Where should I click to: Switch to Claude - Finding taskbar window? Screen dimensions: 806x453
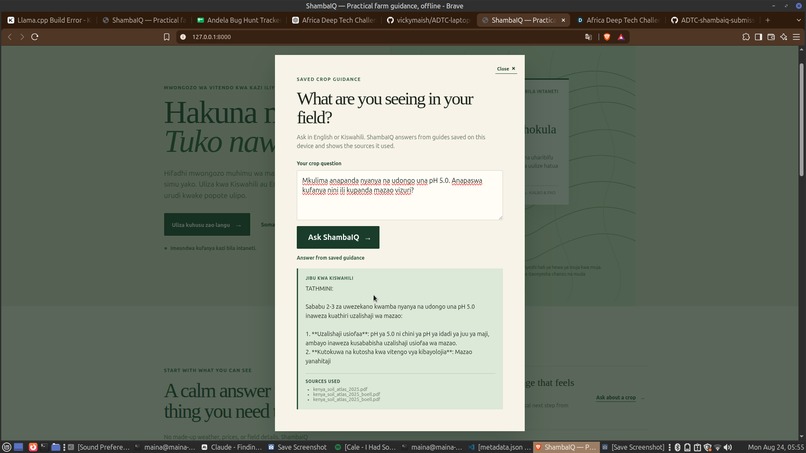pos(232,447)
